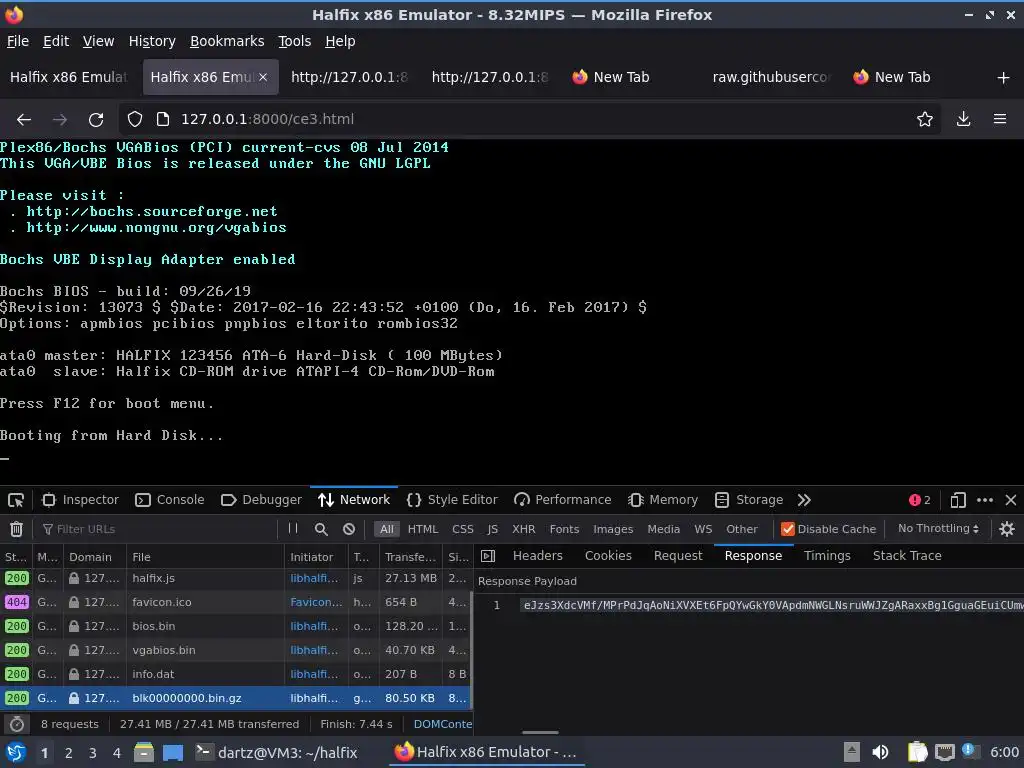Show the Stack Trace tab

[x=907, y=556]
